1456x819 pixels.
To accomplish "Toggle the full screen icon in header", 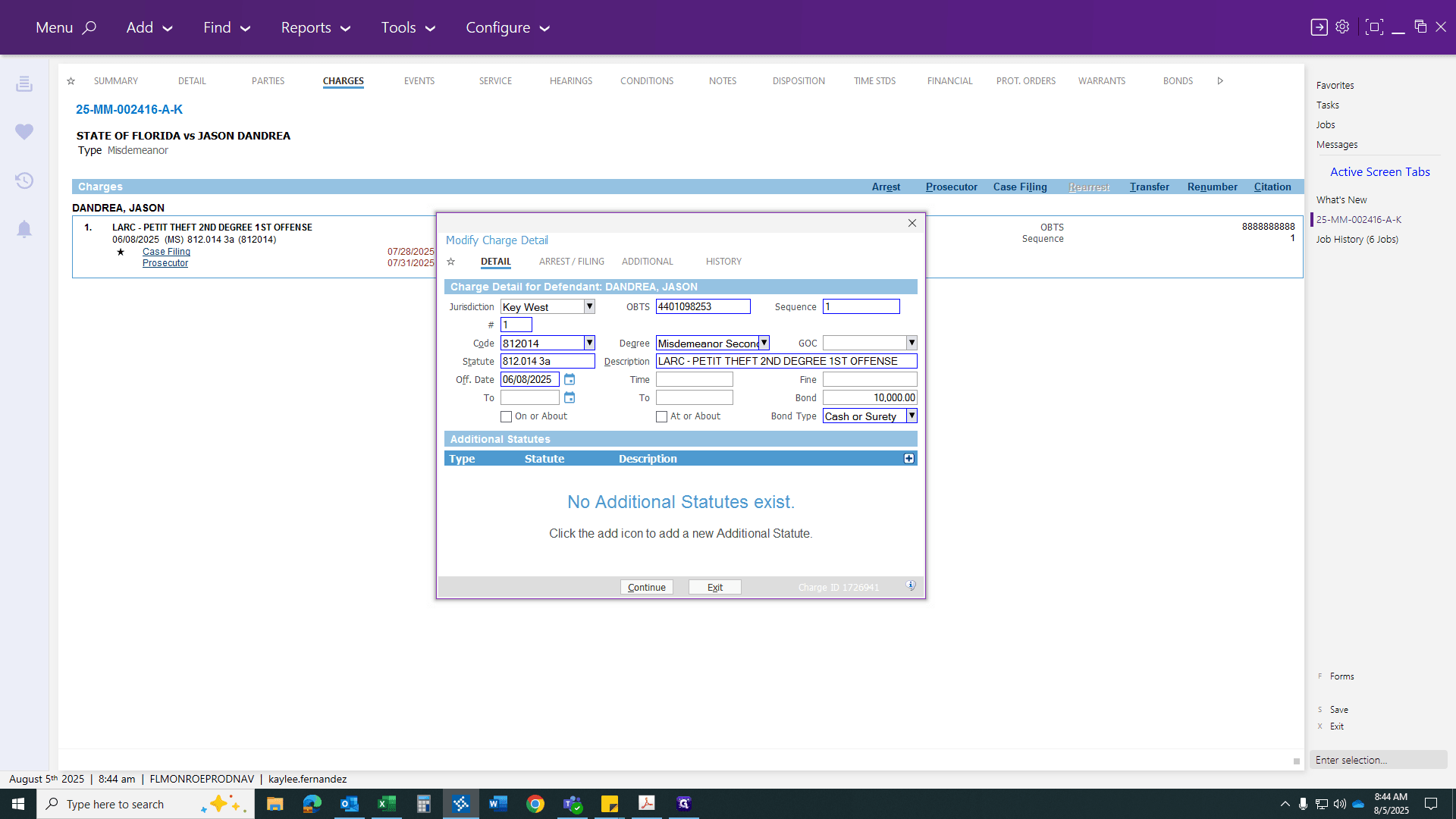I will (1373, 27).
